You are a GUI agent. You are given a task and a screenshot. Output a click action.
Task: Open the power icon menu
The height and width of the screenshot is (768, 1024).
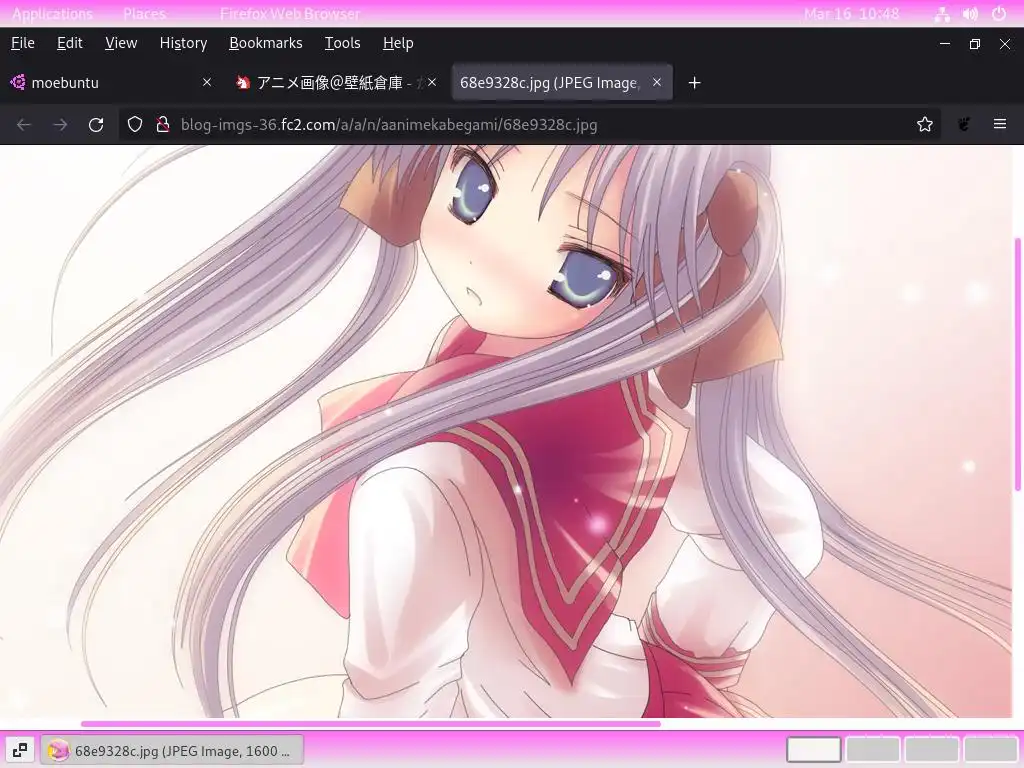999,14
